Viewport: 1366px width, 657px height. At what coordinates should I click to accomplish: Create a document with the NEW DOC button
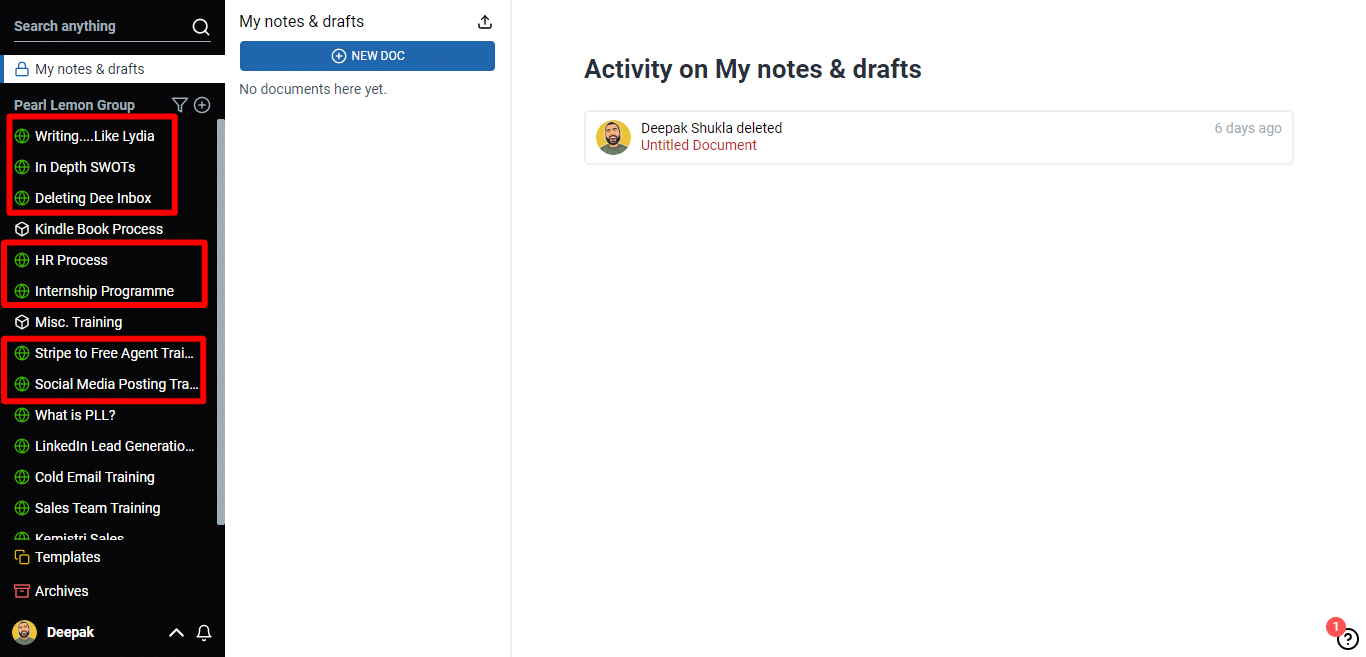[367, 56]
